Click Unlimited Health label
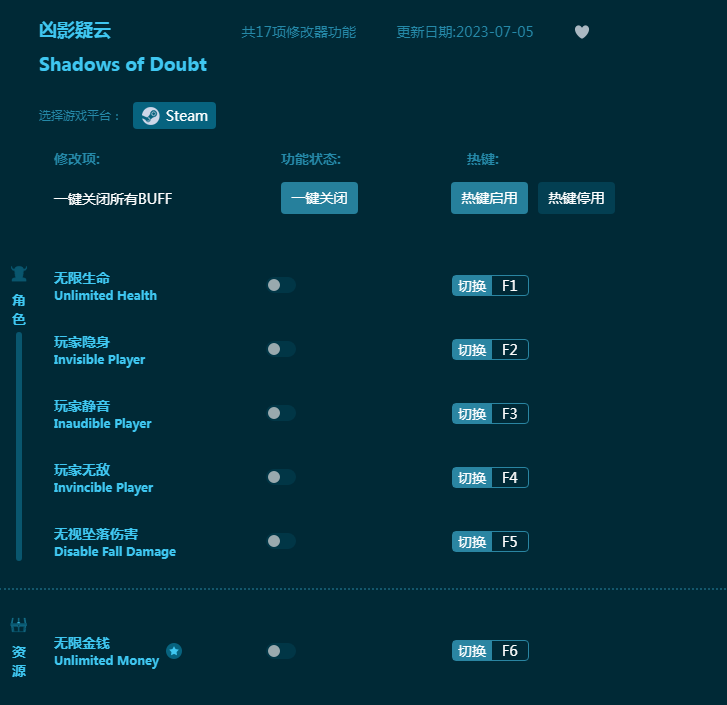This screenshot has width=727, height=705. pyautogui.click(x=106, y=295)
